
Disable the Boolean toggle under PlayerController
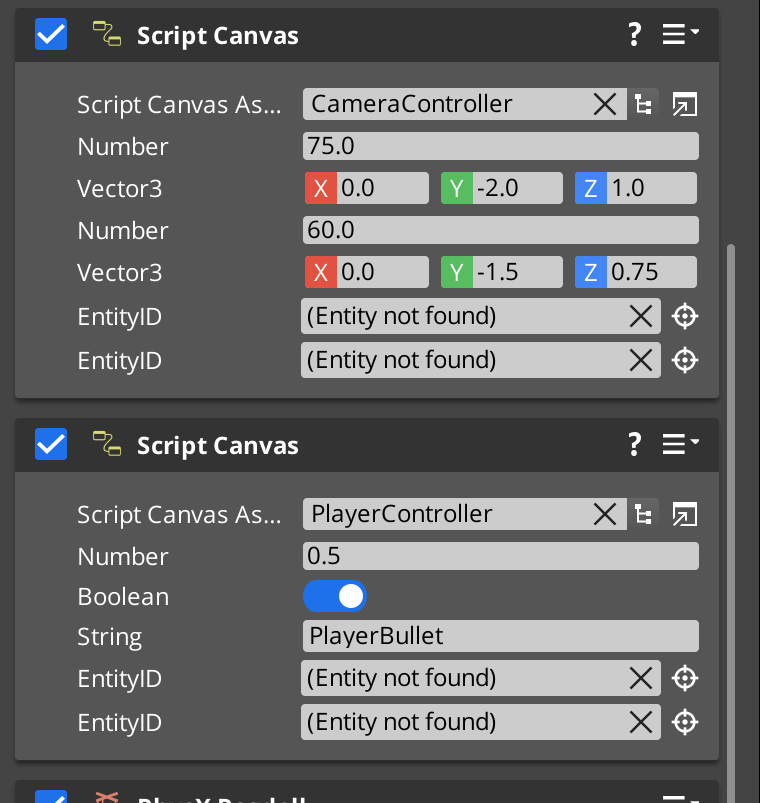pyautogui.click(x=335, y=595)
